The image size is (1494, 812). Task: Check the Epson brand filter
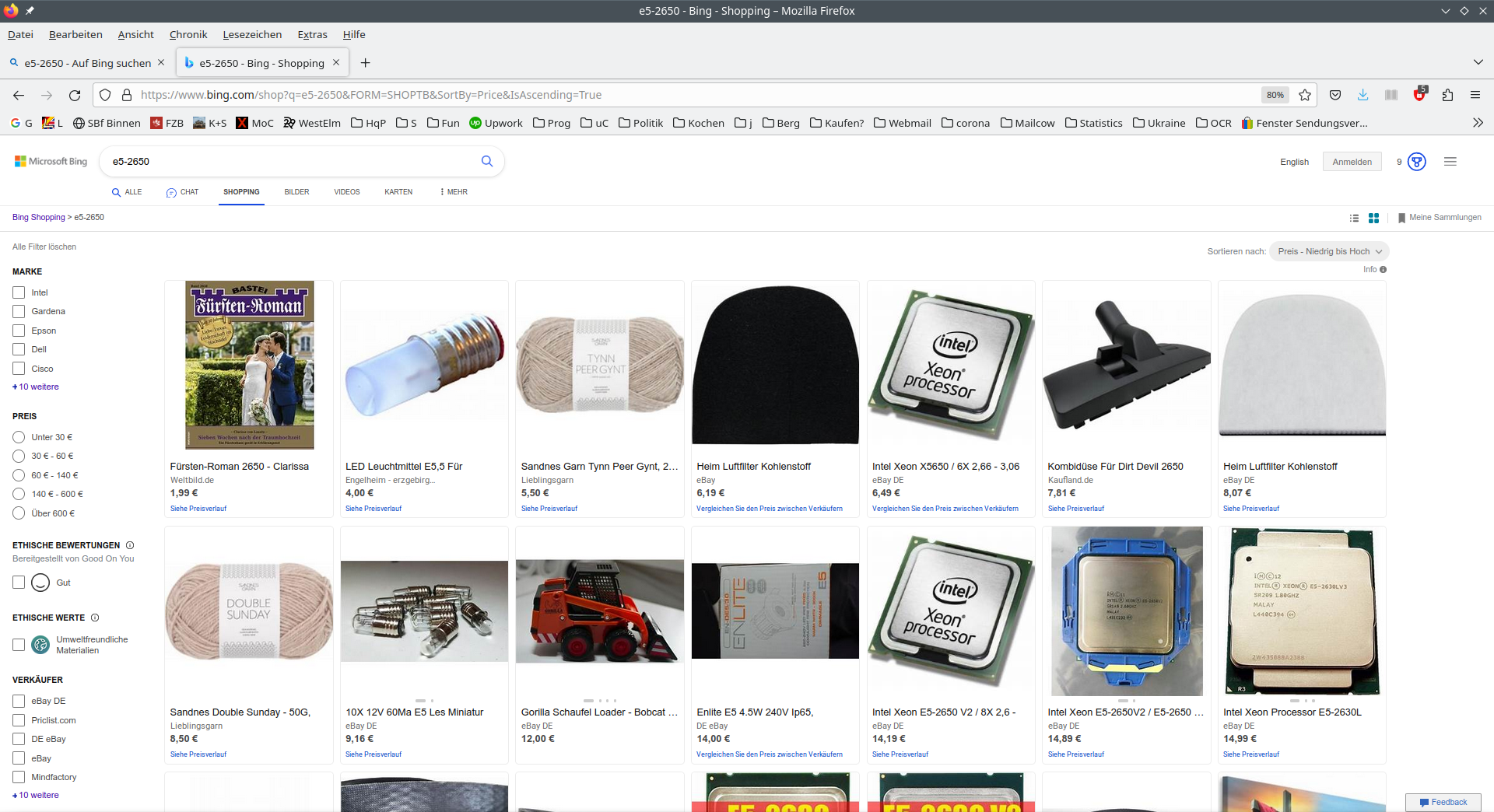click(x=19, y=331)
